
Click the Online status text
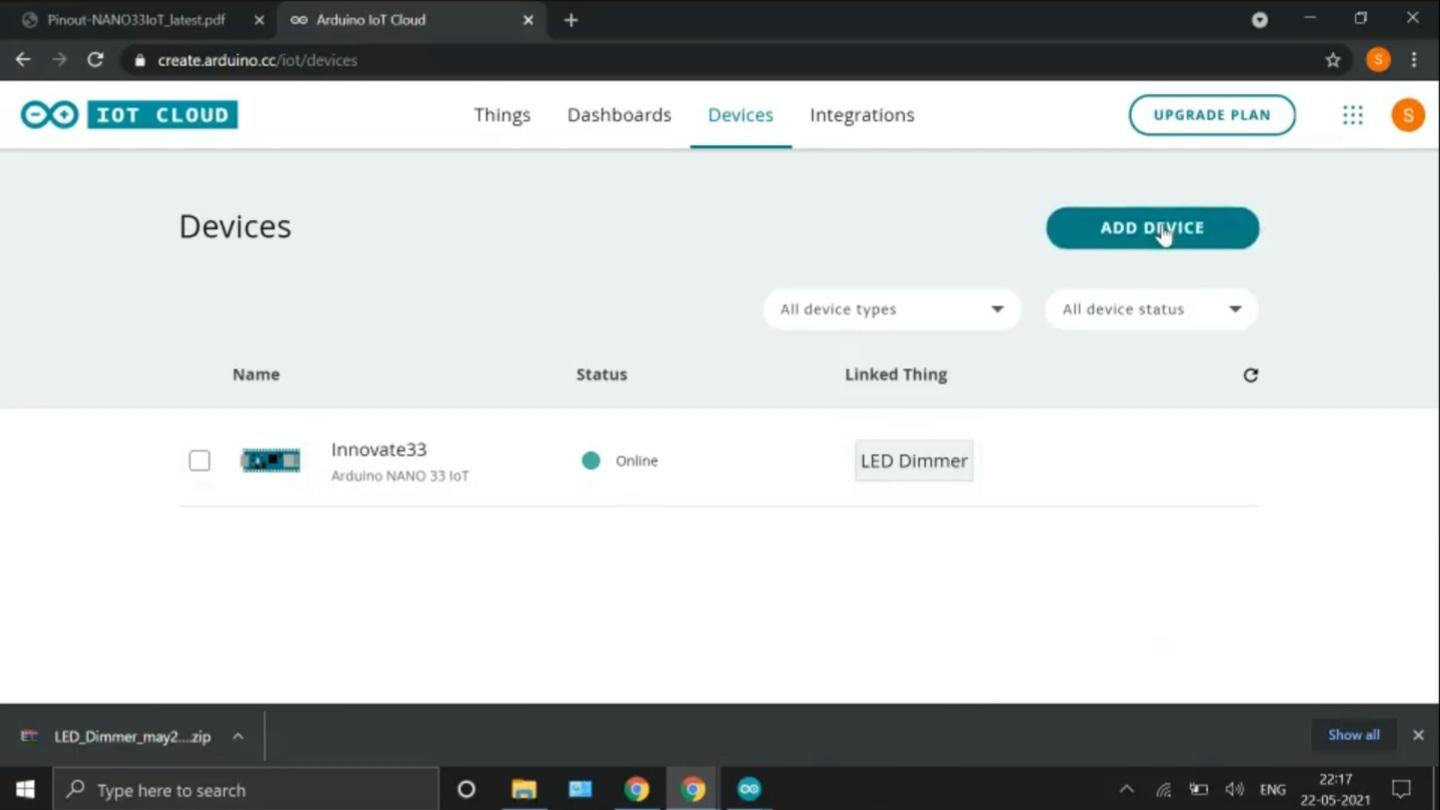tap(637, 461)
